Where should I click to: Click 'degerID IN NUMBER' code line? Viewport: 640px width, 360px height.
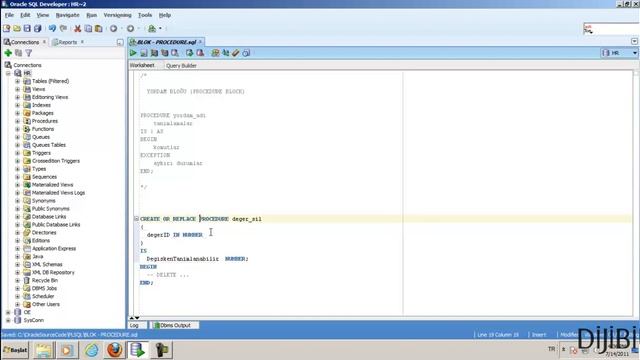coord(175,235)
